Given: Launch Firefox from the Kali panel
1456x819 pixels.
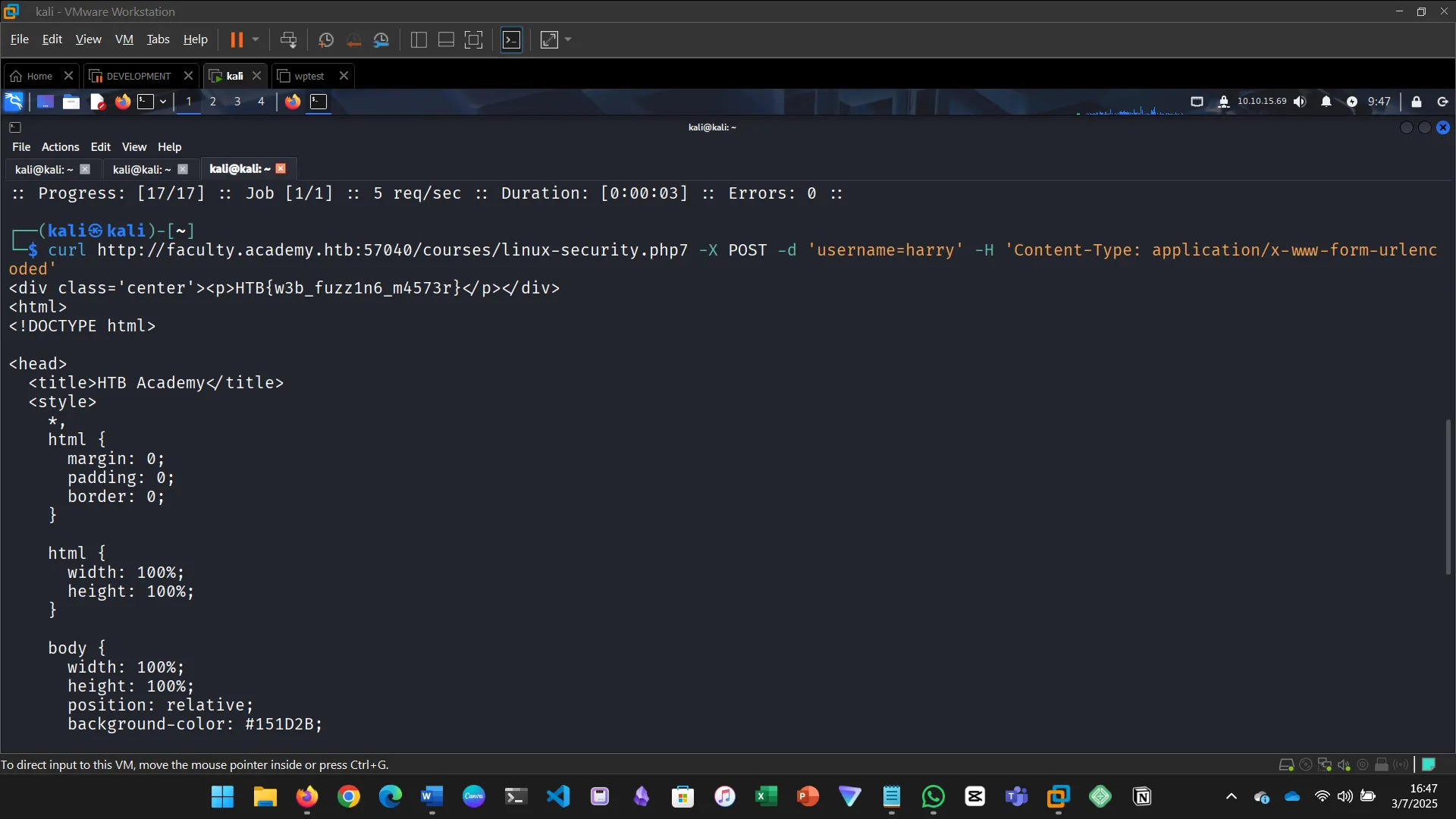Looking at the screenshot, I should [x=123, y=102].
